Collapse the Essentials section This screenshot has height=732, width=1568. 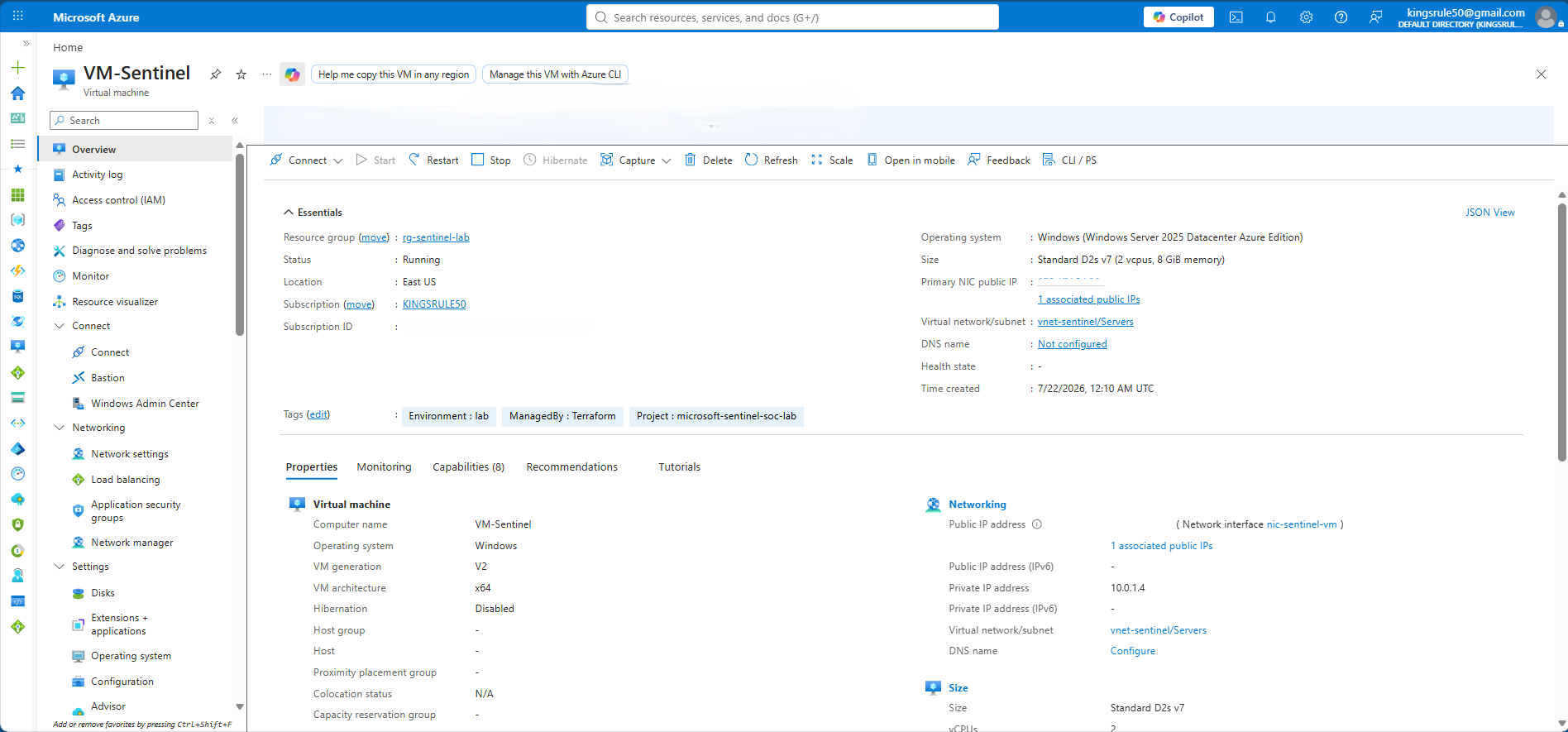coord(313,213)
